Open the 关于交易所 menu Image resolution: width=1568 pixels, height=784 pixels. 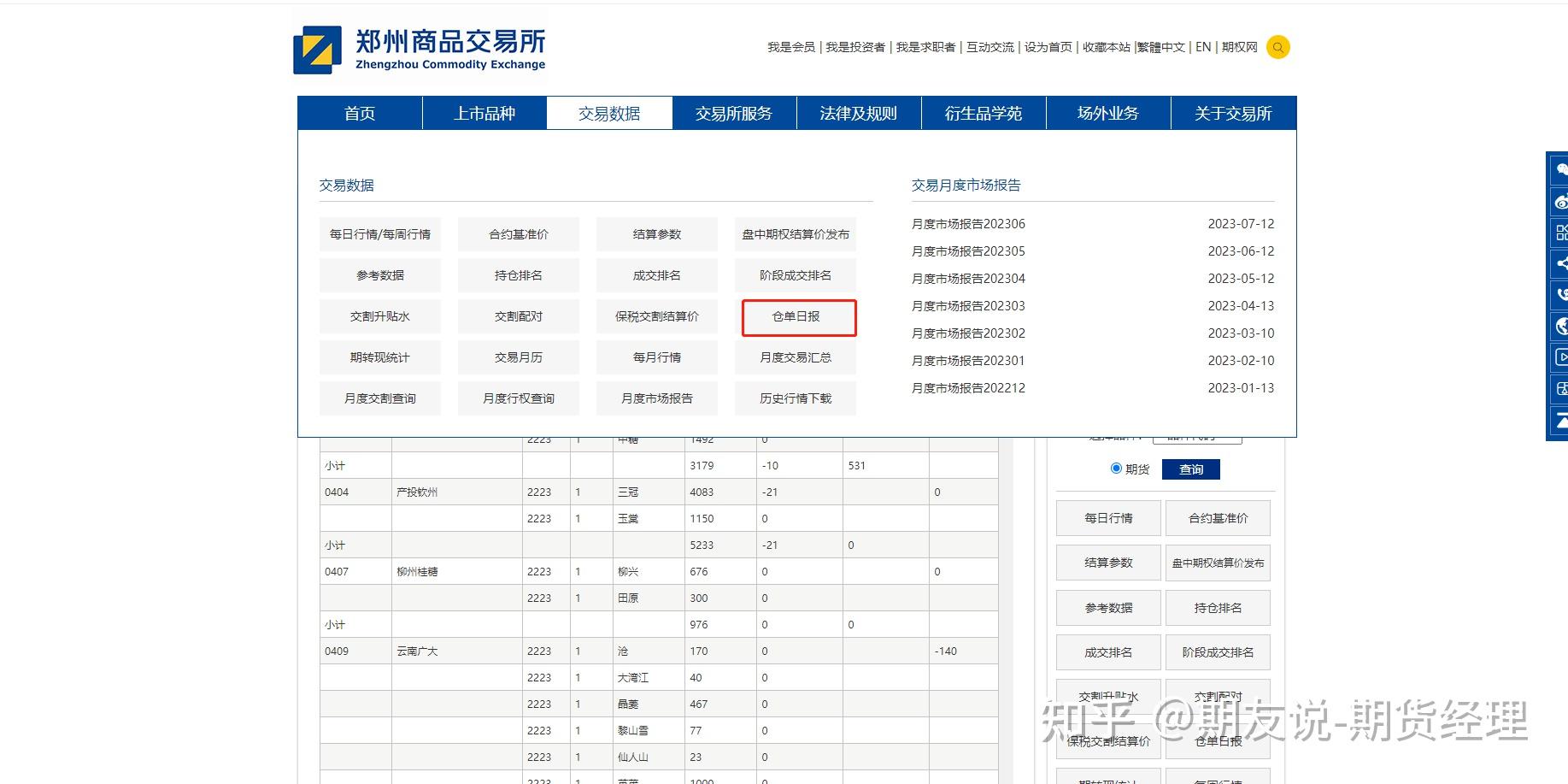[x=1233, y=112]
